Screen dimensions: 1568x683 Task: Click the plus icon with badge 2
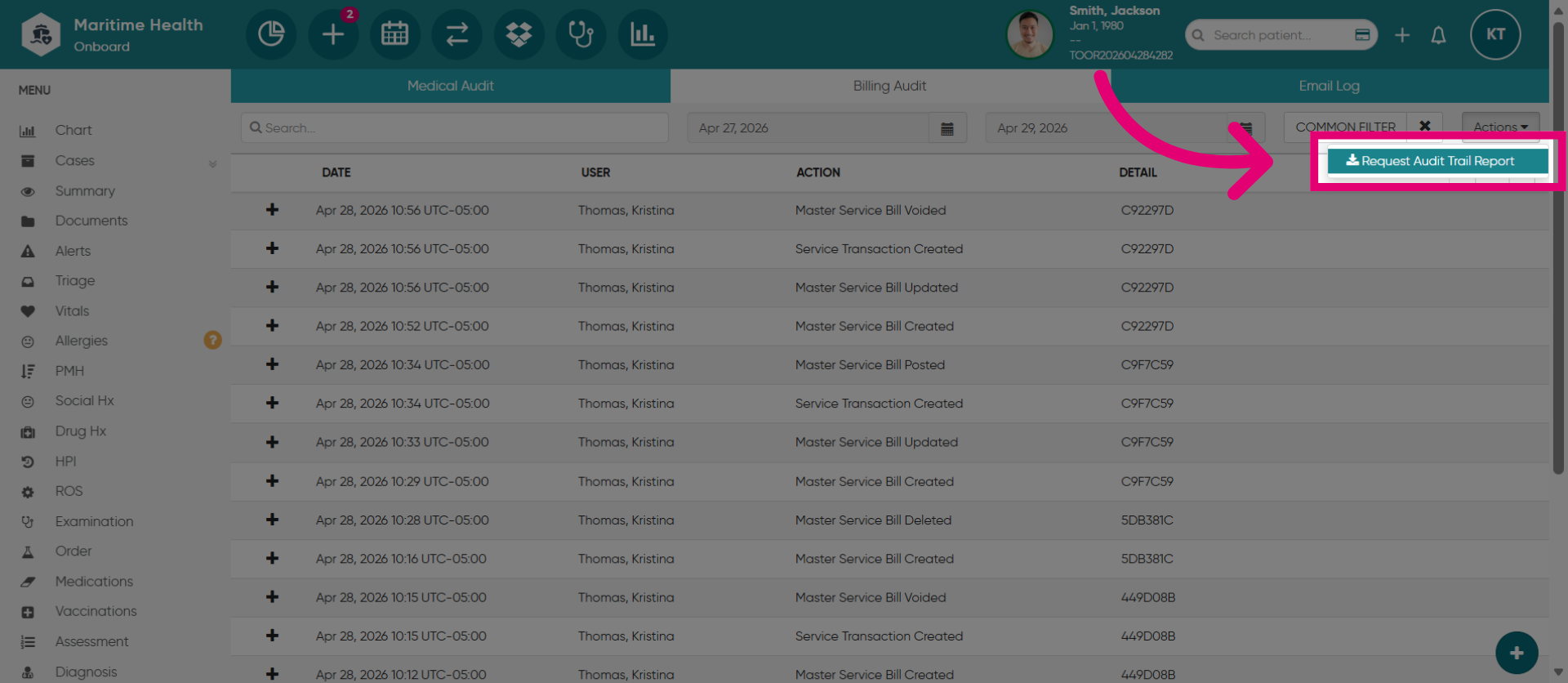[333, 34]
